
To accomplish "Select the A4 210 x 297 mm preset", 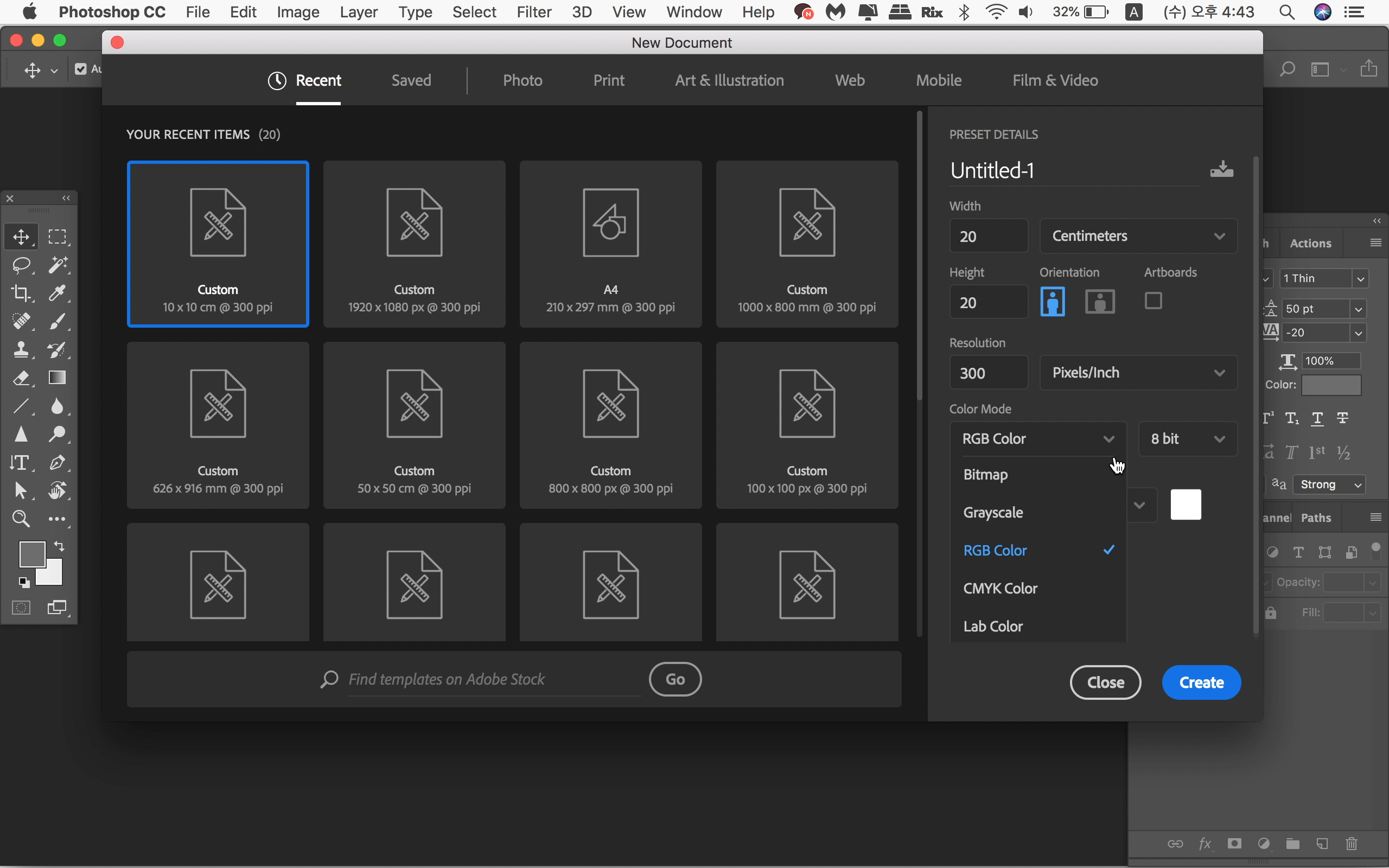I will pos(610,244).
